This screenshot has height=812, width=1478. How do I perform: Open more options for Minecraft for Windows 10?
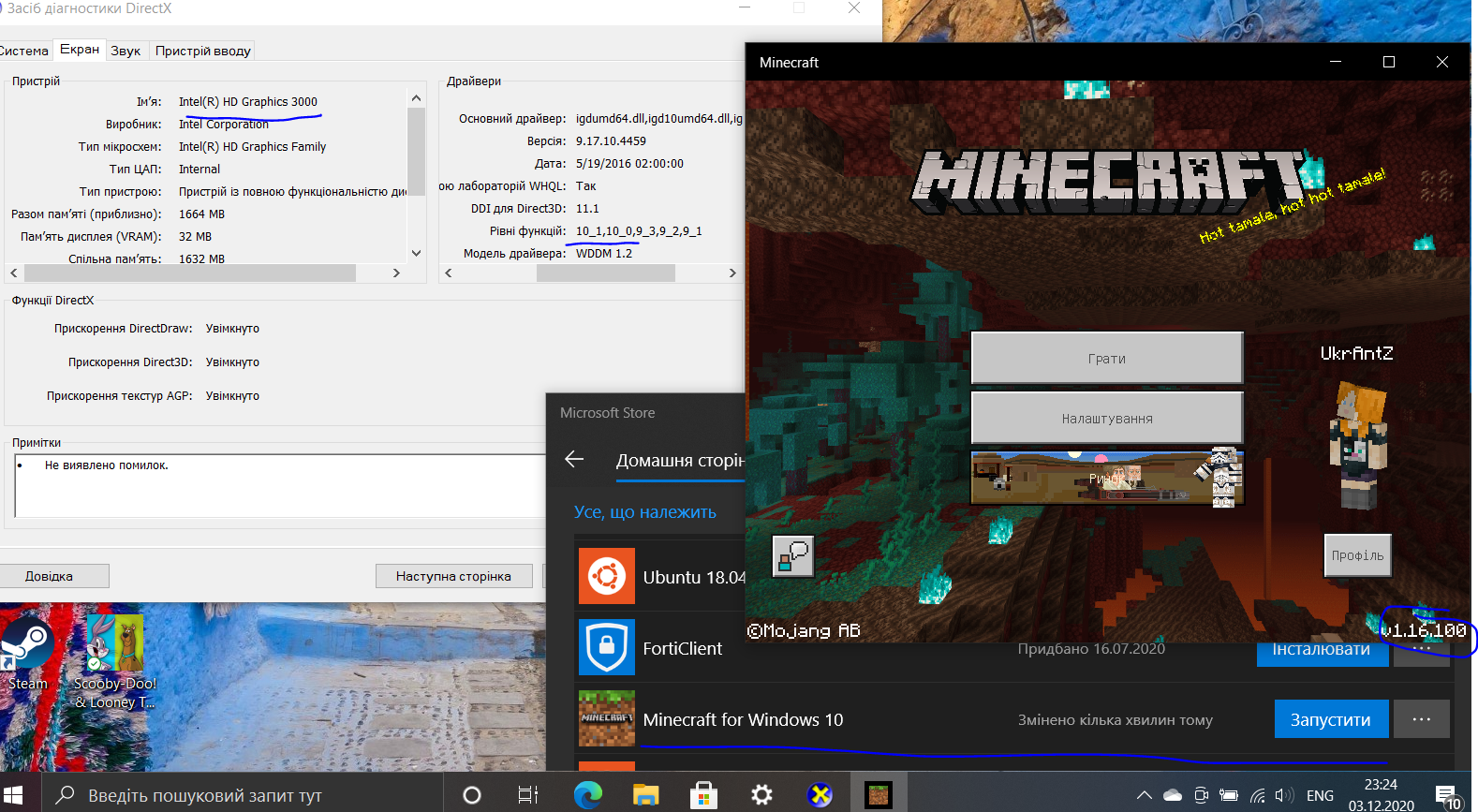[x=1421, y=719]
